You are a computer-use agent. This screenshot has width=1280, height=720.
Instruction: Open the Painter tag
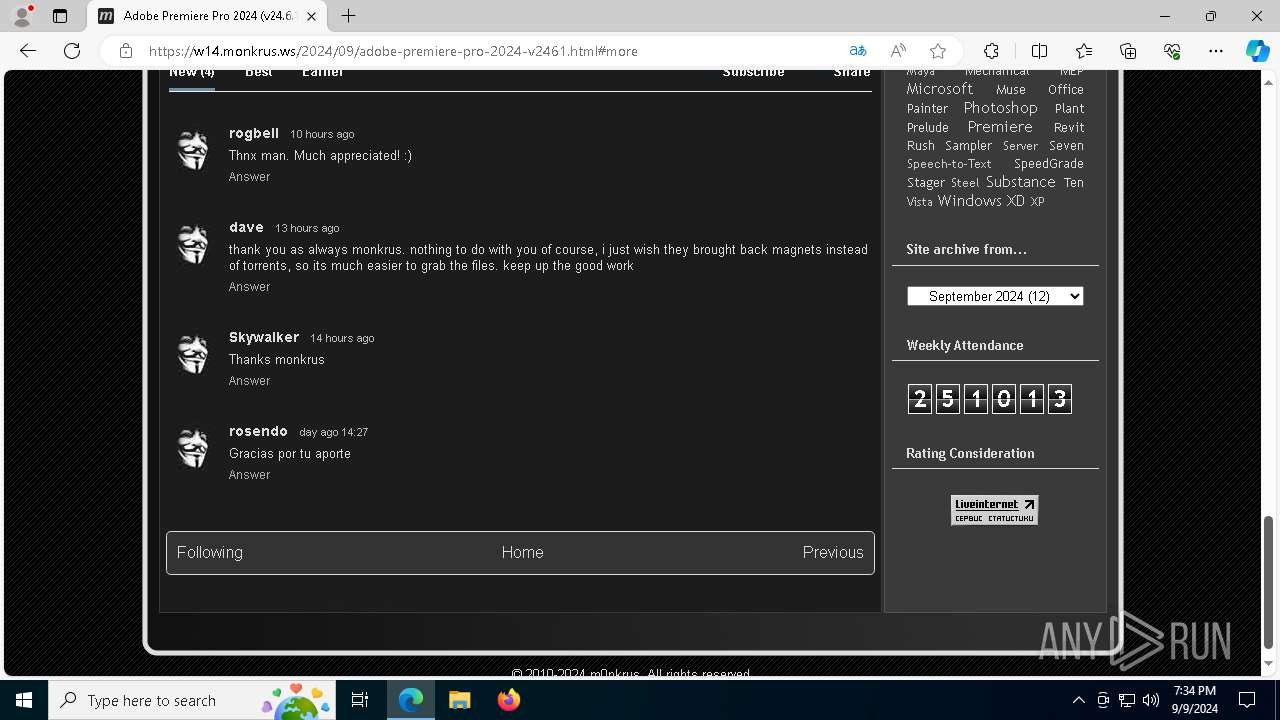click(x=927, y=109)
